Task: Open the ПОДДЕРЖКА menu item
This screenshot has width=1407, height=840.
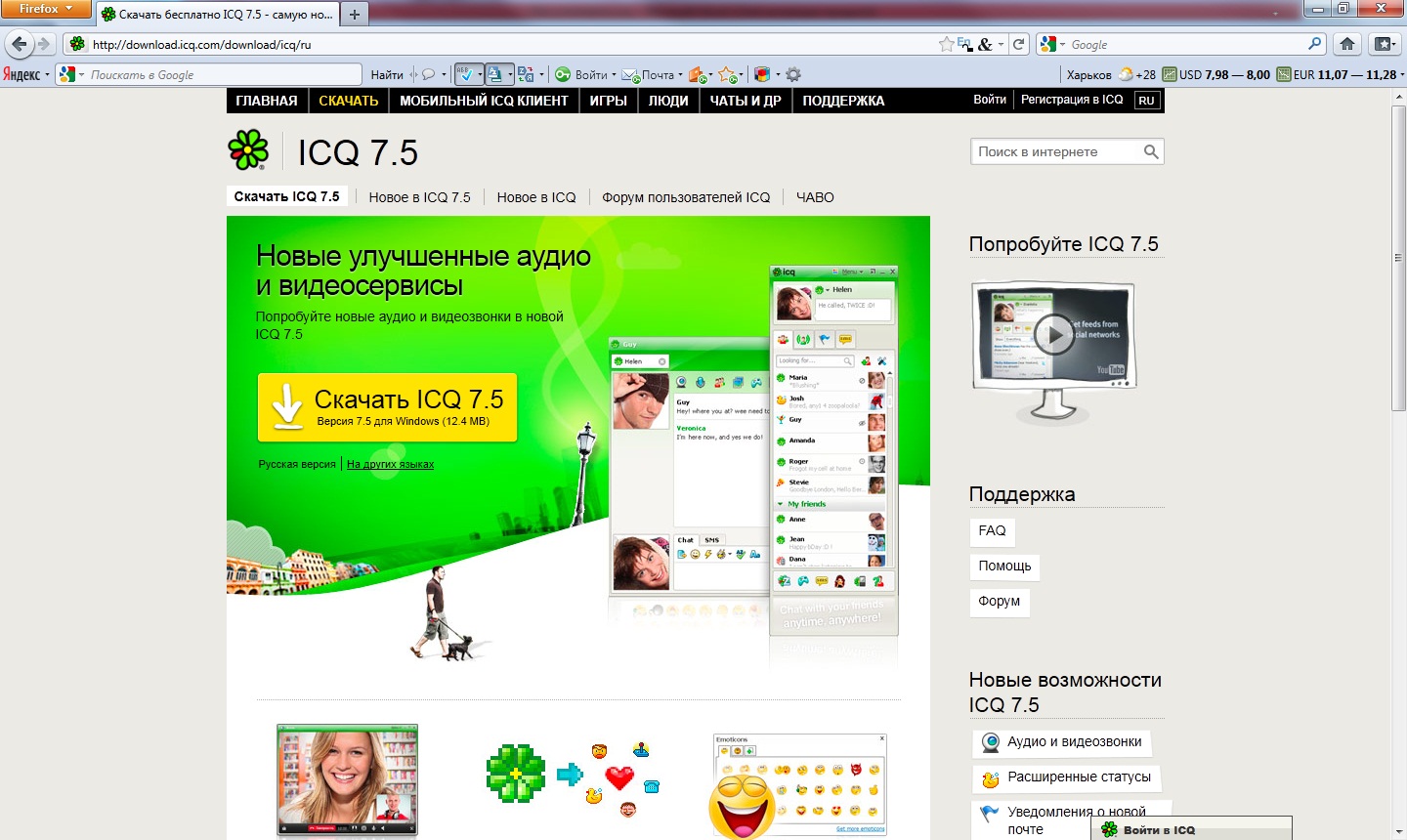Action: click(843, 101)
